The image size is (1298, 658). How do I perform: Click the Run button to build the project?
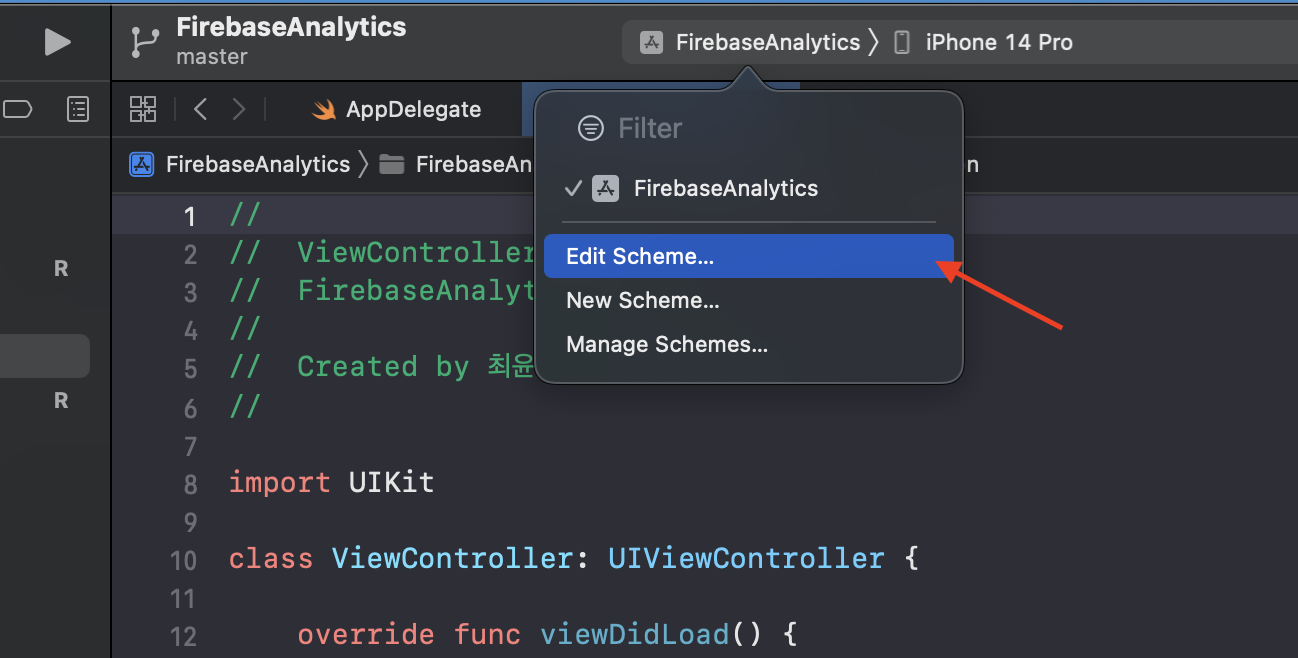pyautogui.click(x=57, y=42)
